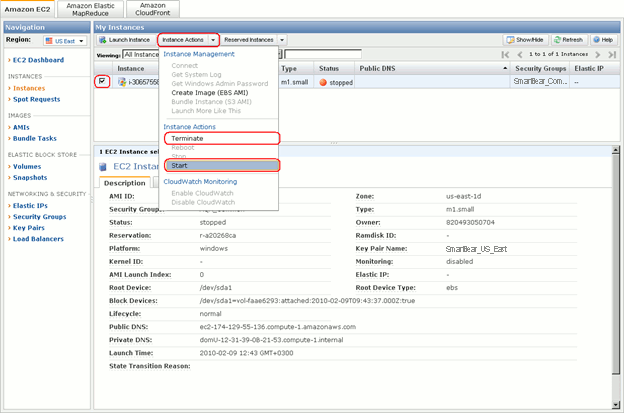Click the Zone us-east-1d value

[464, 196]
